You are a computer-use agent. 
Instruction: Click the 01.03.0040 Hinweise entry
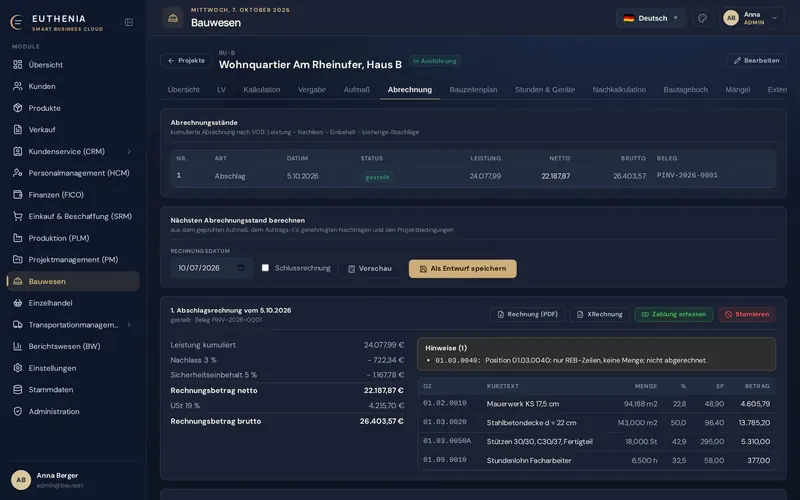point(571,360)
